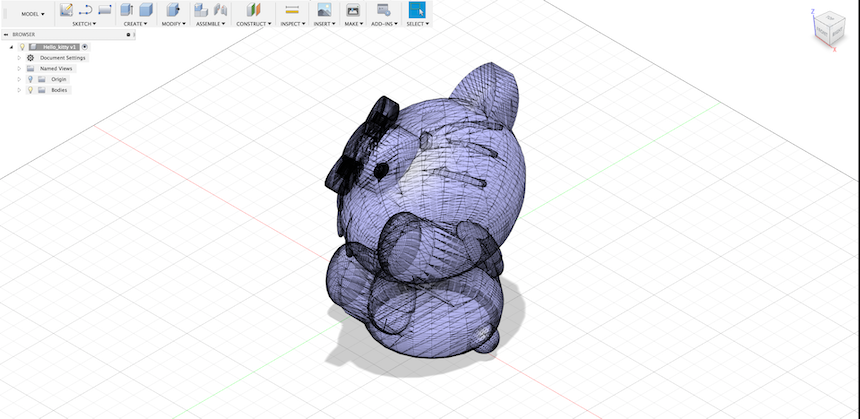Toggle visibility lightbulb of Hello_kitty v1
This screenshot has width=860, height=419.
tap(22, 47)
